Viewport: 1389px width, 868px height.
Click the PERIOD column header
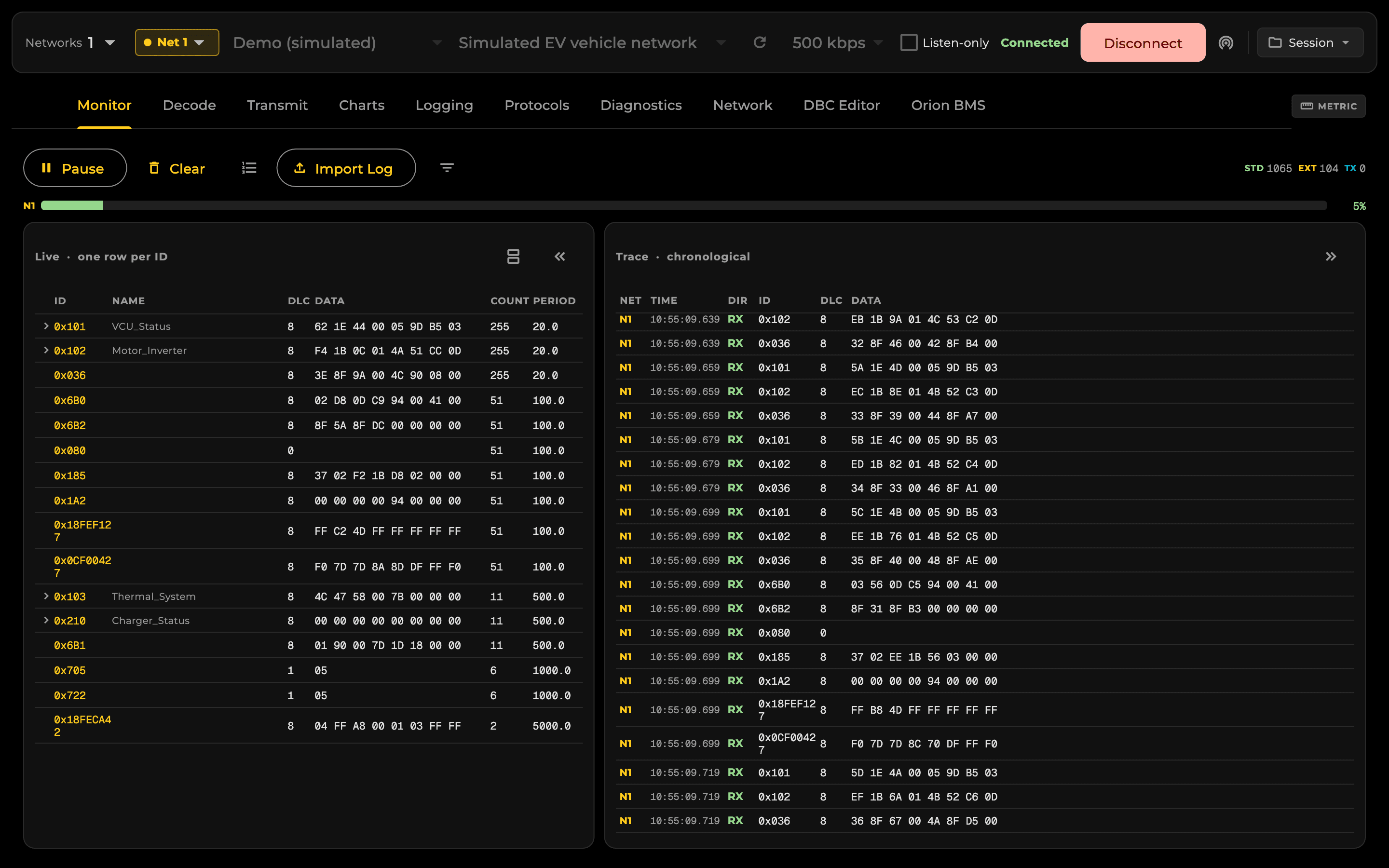[x=554, y=301]
